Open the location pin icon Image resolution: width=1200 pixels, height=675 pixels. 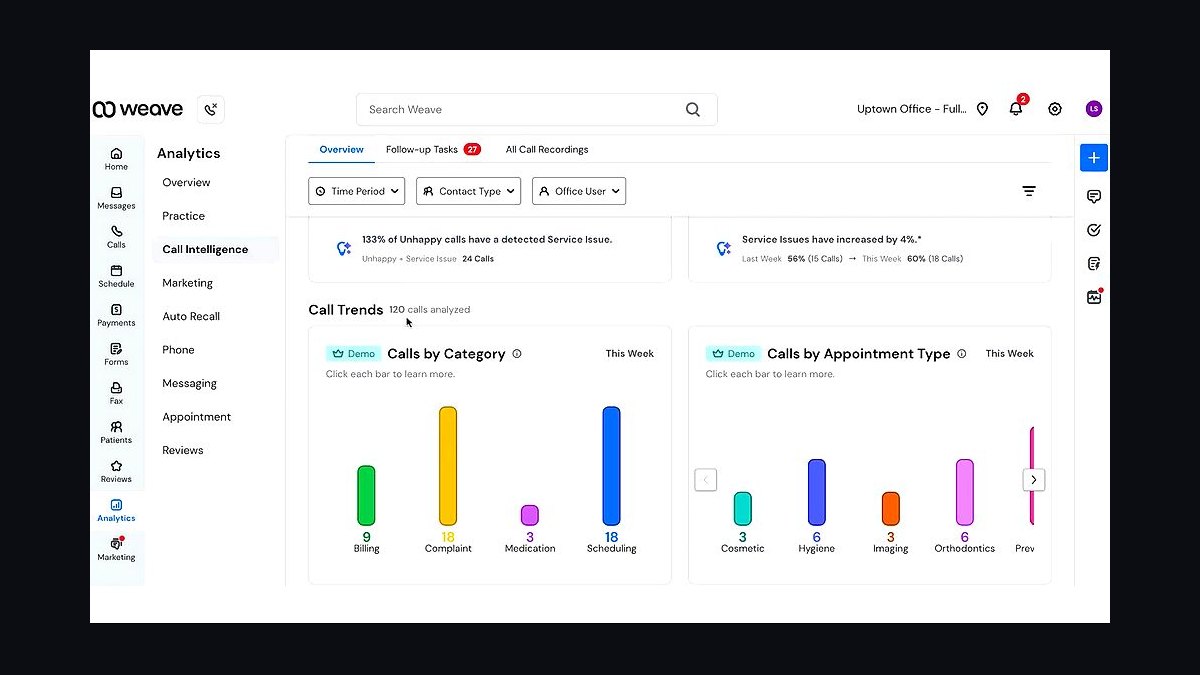982,109
